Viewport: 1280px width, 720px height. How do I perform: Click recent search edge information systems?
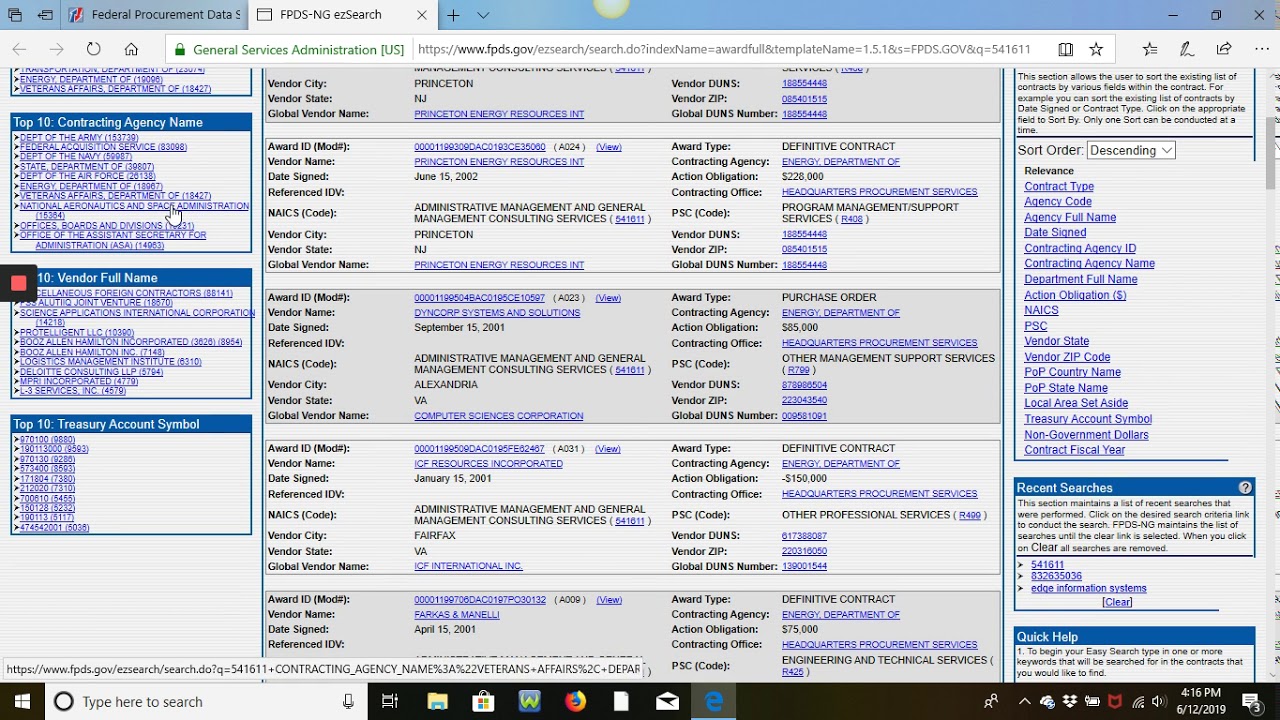click(x=1088, y=588)
